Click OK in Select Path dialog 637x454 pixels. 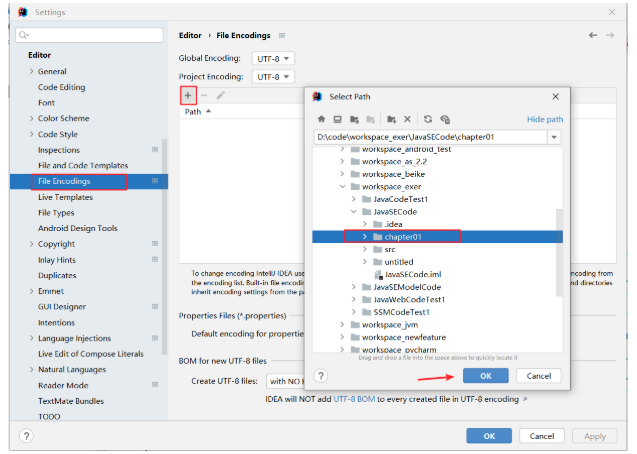click(x=485, y=376)
